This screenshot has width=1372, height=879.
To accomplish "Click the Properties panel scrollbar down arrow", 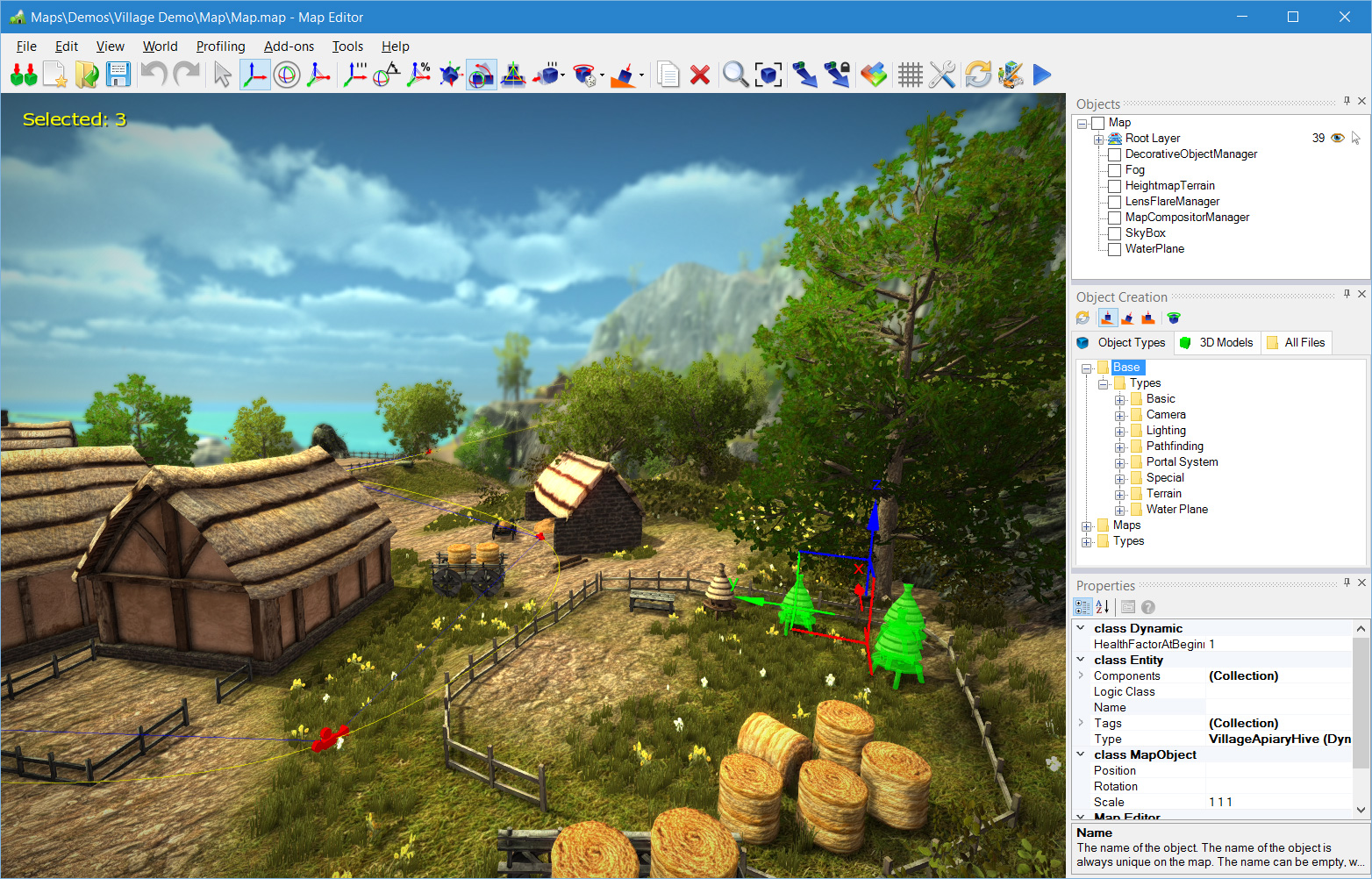I will coord(1361,810).
